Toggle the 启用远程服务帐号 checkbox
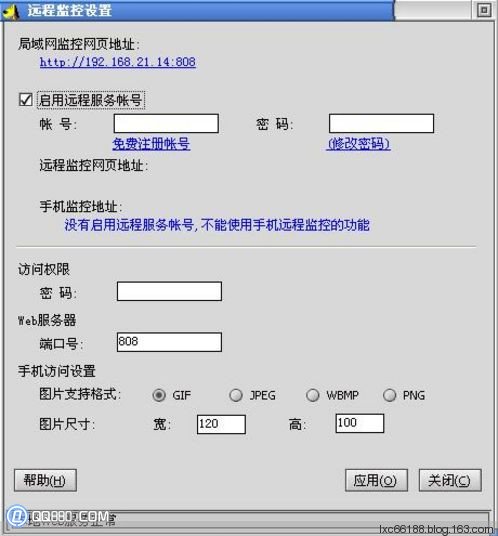Screen dimensions: 498x536 (x=26, y=100)
